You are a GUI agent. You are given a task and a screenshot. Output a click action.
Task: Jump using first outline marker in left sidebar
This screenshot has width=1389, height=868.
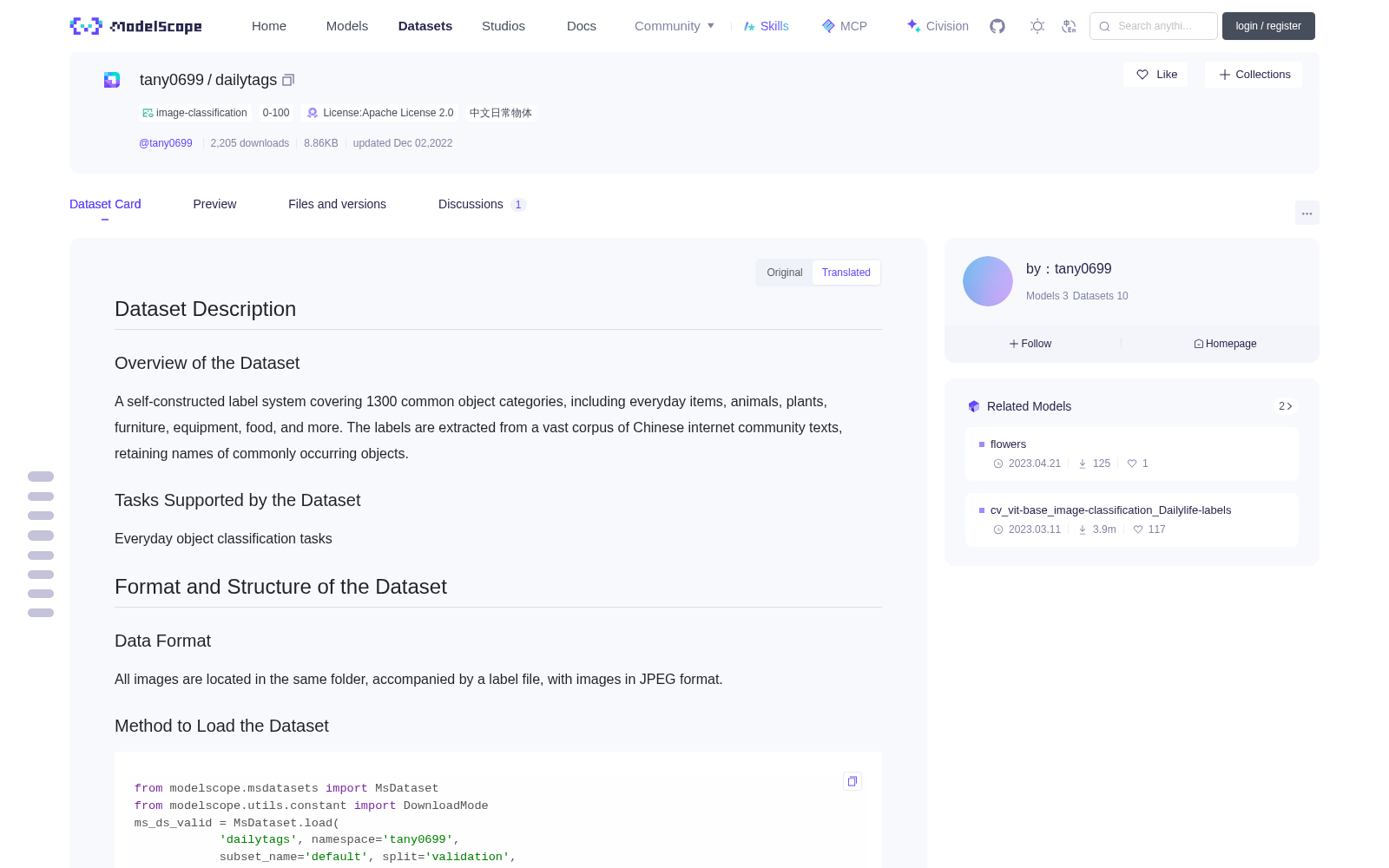point(41,477)
